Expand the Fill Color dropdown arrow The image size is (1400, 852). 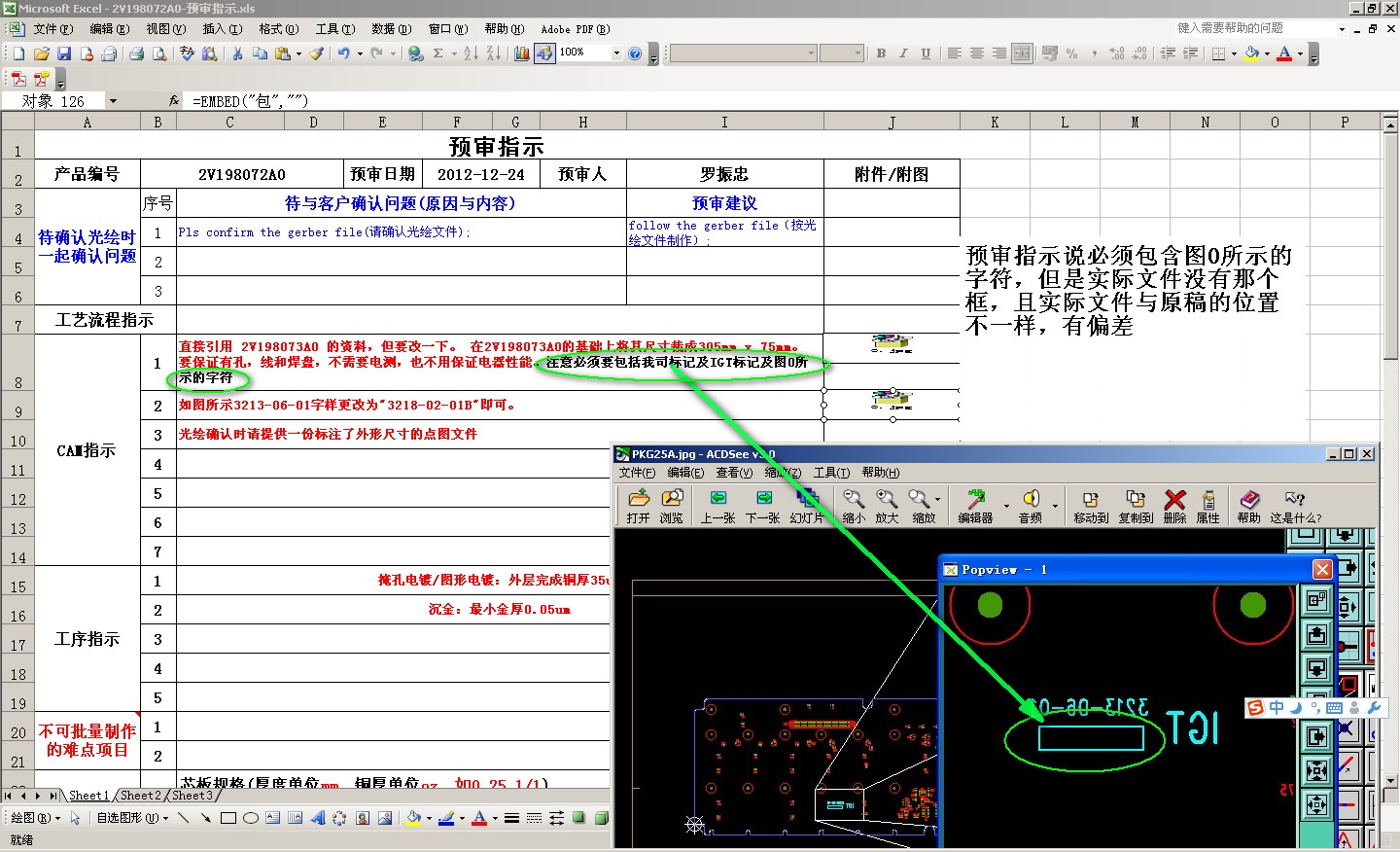[x=1267, y=53]
